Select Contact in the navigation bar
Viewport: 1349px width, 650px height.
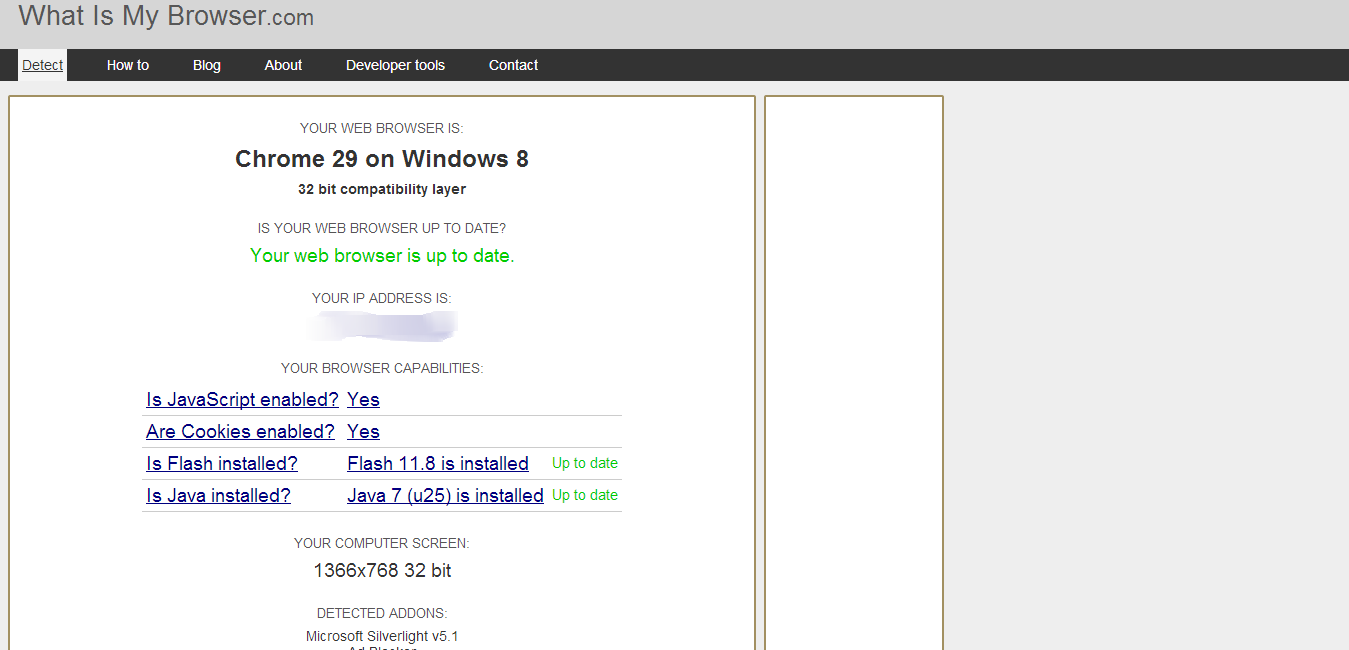pos(513,65)
